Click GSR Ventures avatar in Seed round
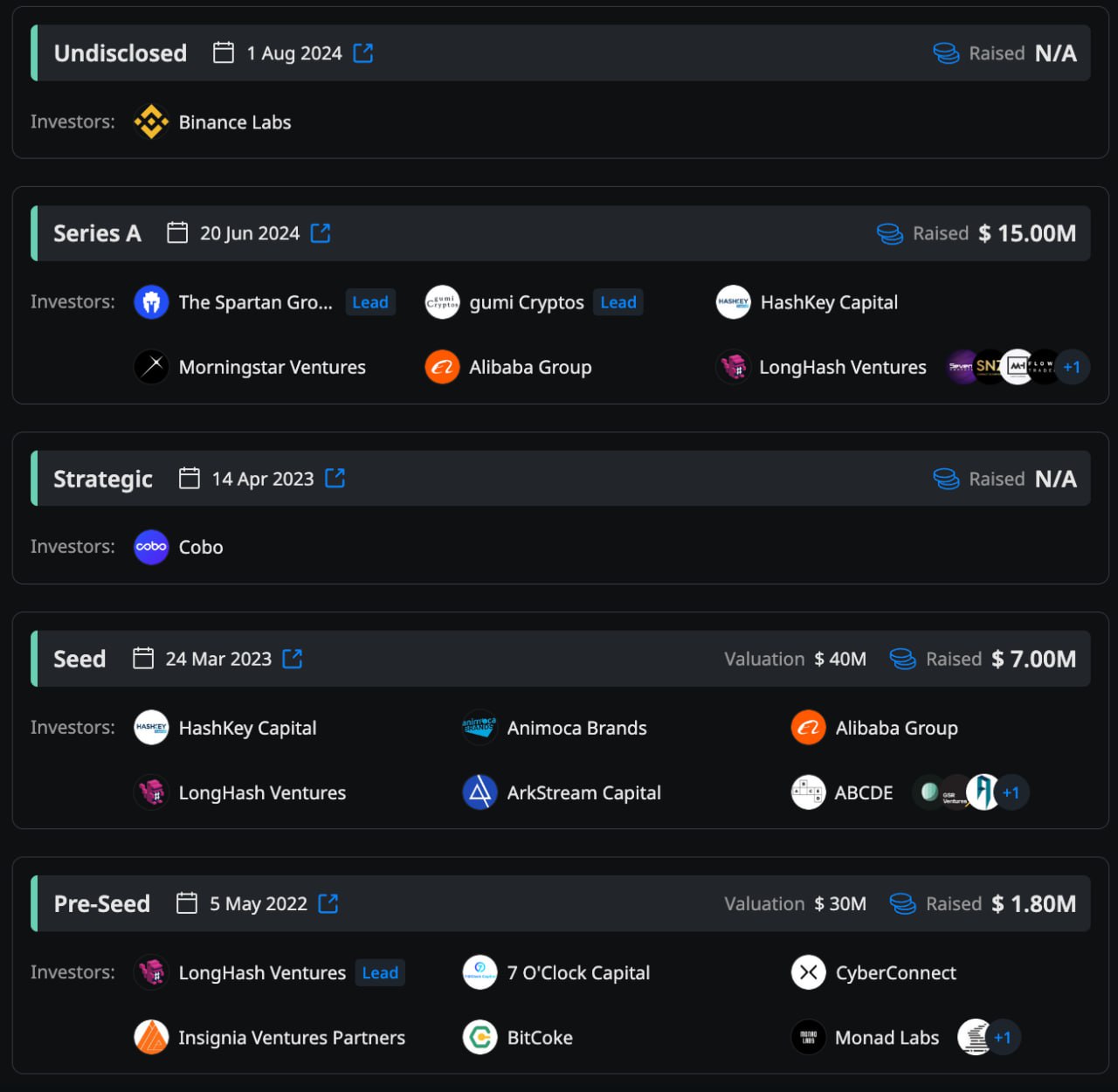The width and height of the screenshot is (1118, 1092). click(x=955, y=792)
